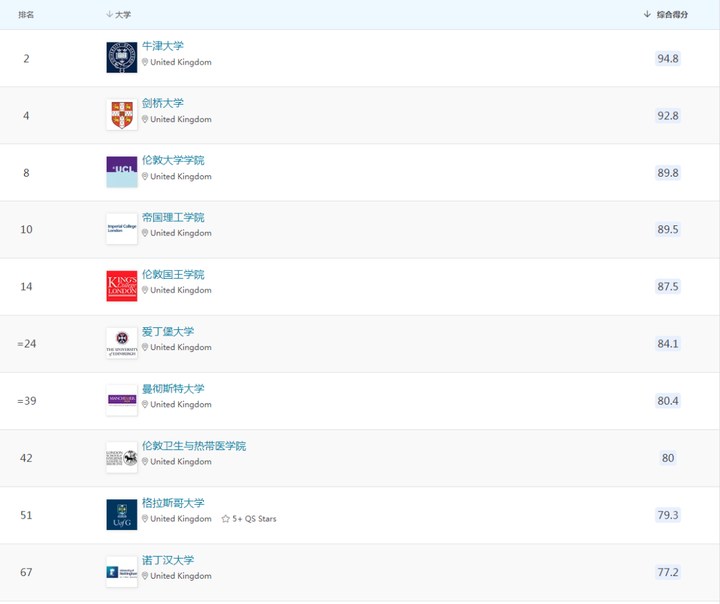Click the location pin icon under 伦敦大学学院
The height and width of the screenshot is (604, 720).
[145, 176]
